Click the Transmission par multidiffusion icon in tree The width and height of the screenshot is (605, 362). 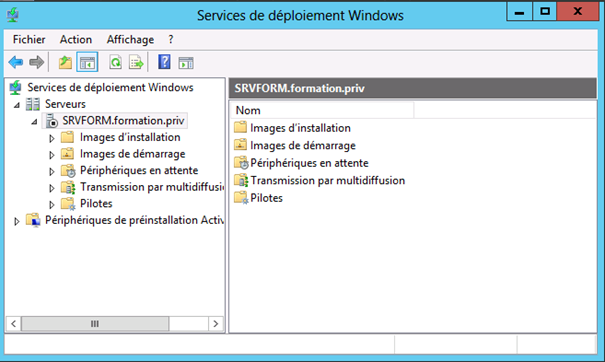point(68,187)
